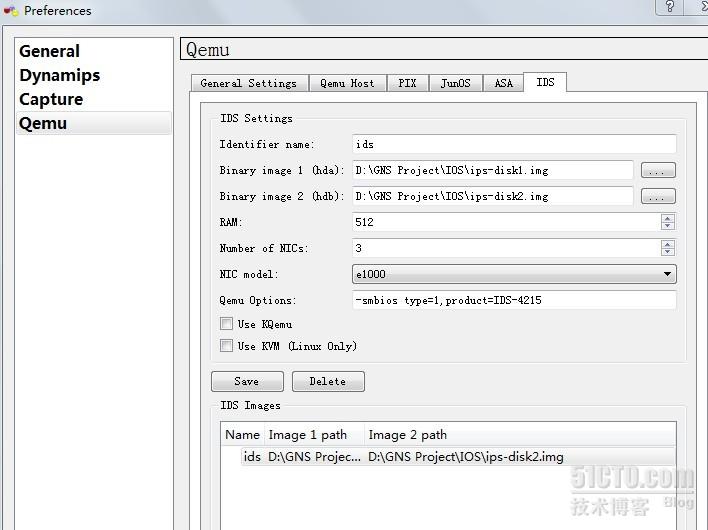Image resolution: width=708 pixels, height=530 pixels.
Task: Click the help question mark icon
Action: pos(670,6)
